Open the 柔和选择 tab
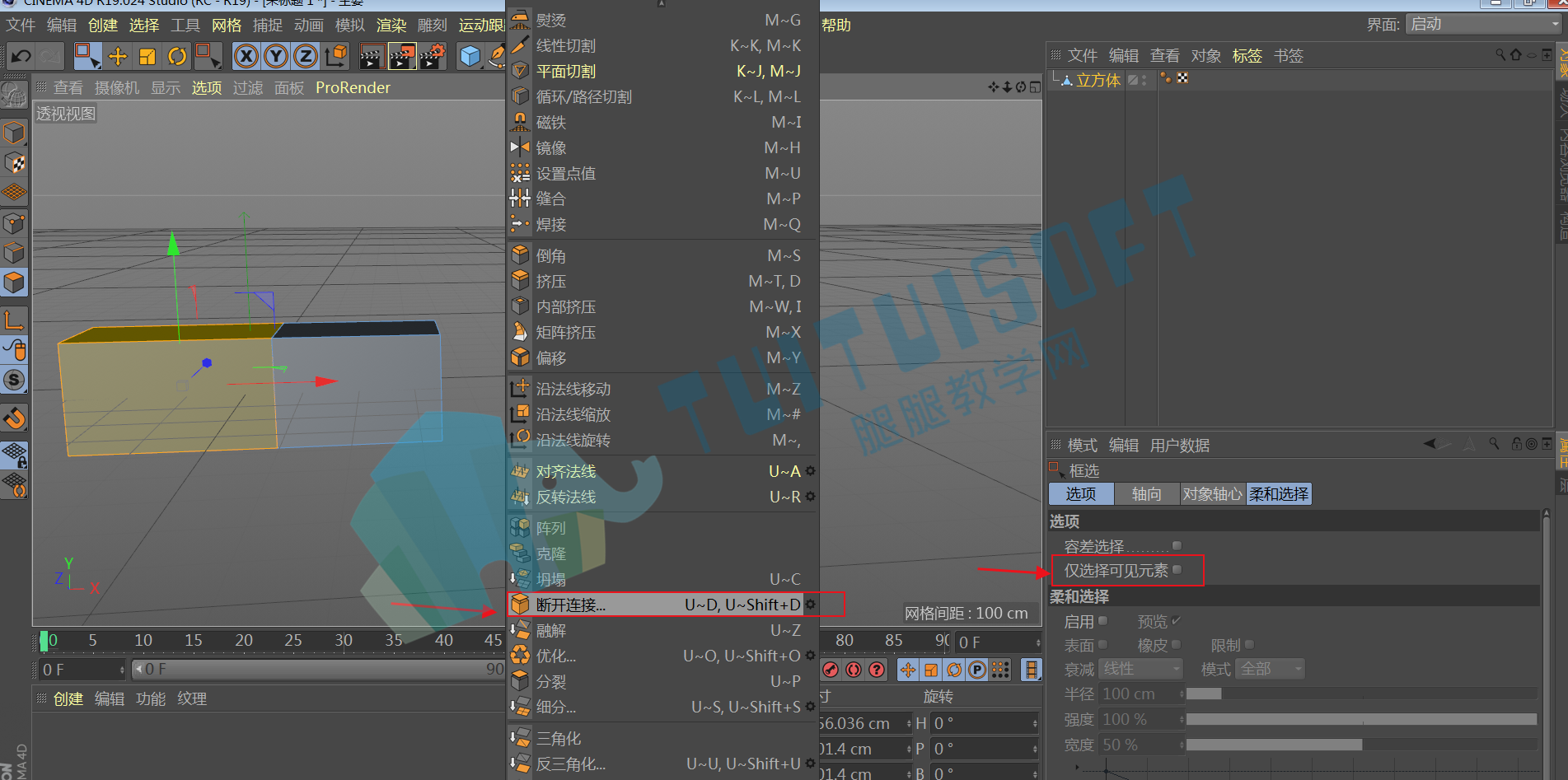This screenshot has width=1568, height=780. [1279, 494]
